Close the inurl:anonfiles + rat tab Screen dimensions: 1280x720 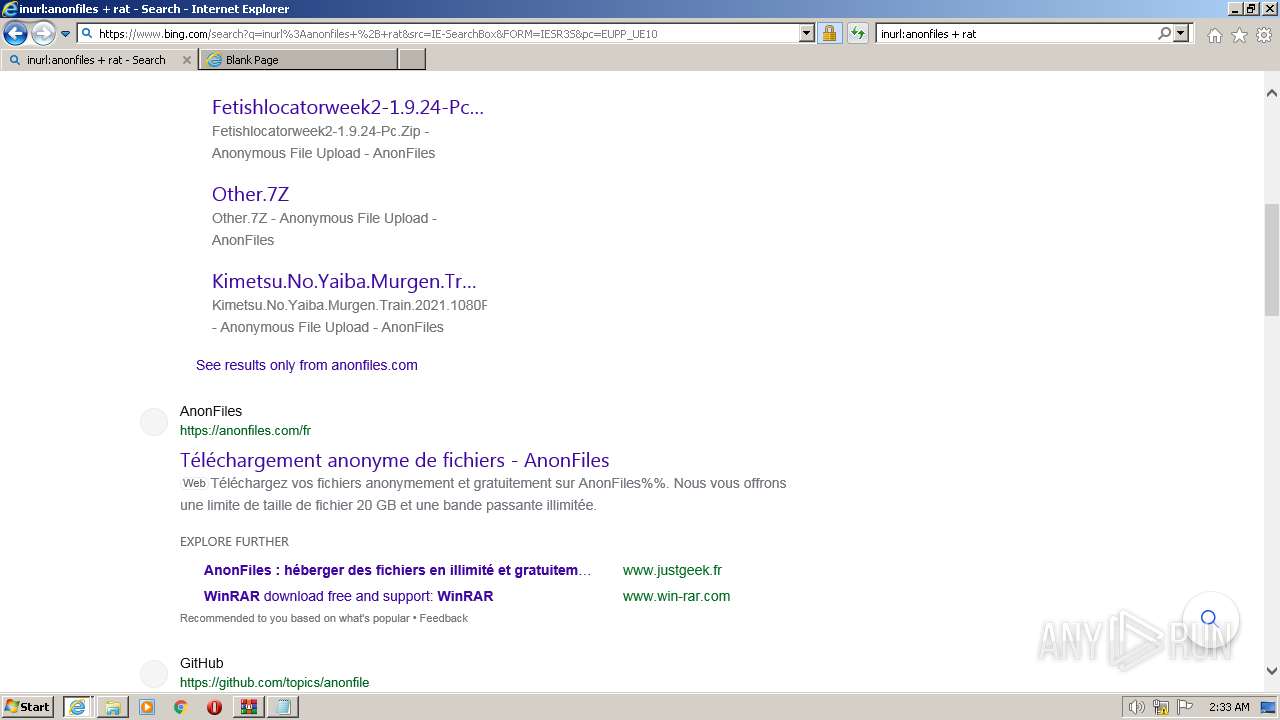pyautogui.click(x=186, y=60)
